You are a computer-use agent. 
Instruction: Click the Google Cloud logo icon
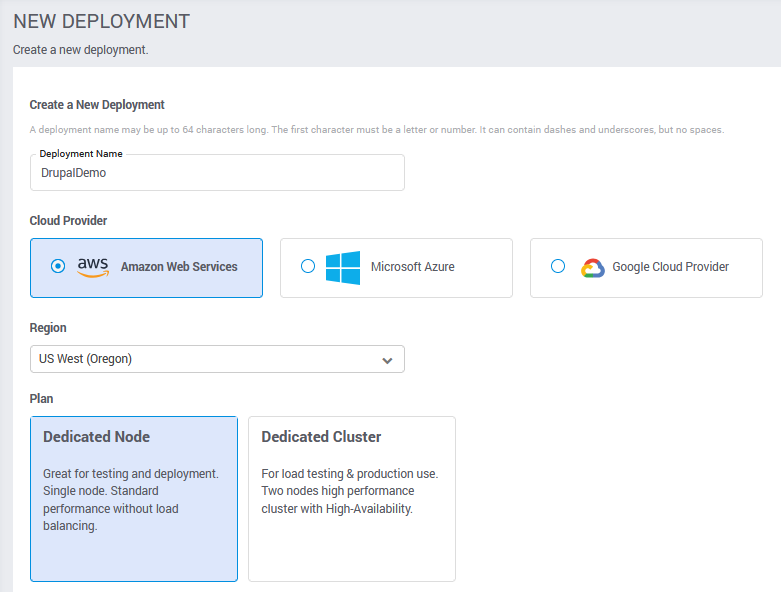[x=593, y=267]
